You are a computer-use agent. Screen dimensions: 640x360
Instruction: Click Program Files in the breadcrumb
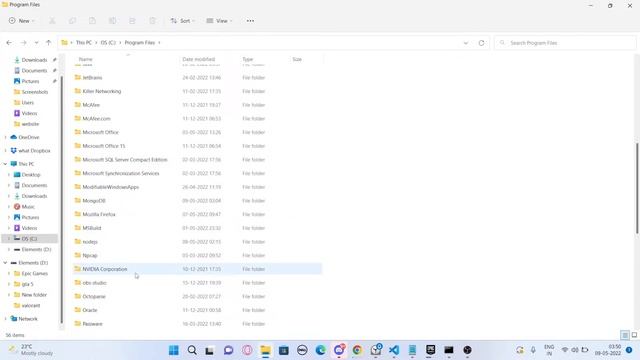[140, 42]
